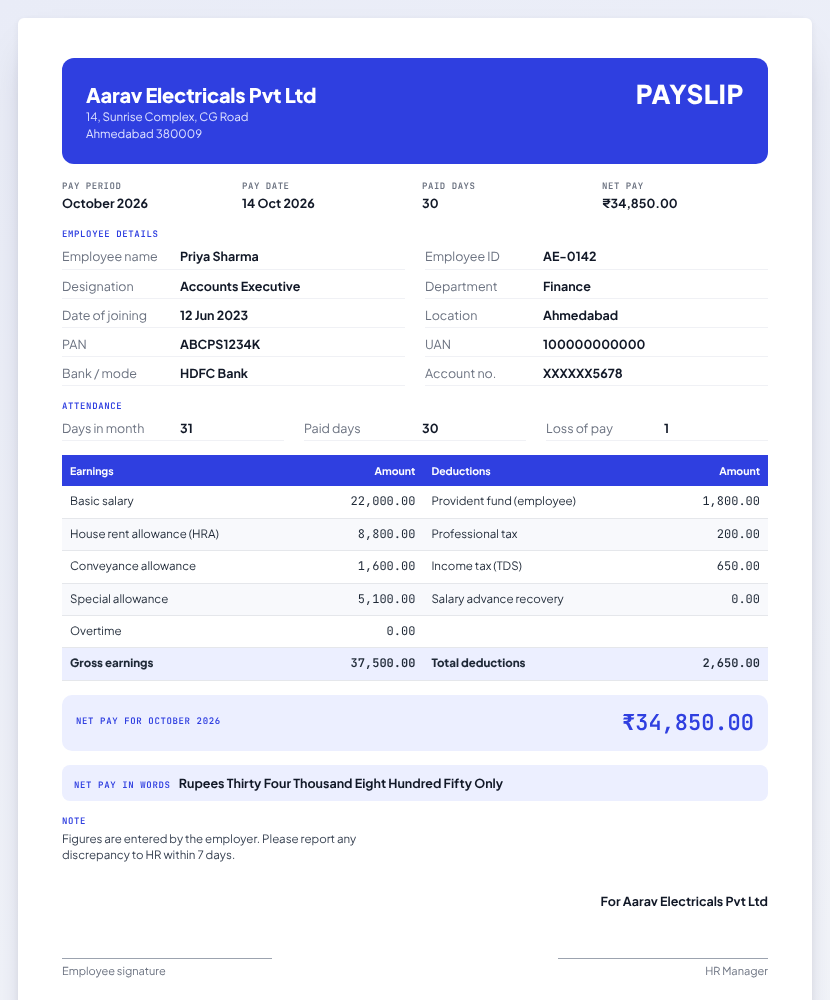Select the employee name Priya Sharma
The height and width of the screenshot is (1000, 830).
click(219, 256)
